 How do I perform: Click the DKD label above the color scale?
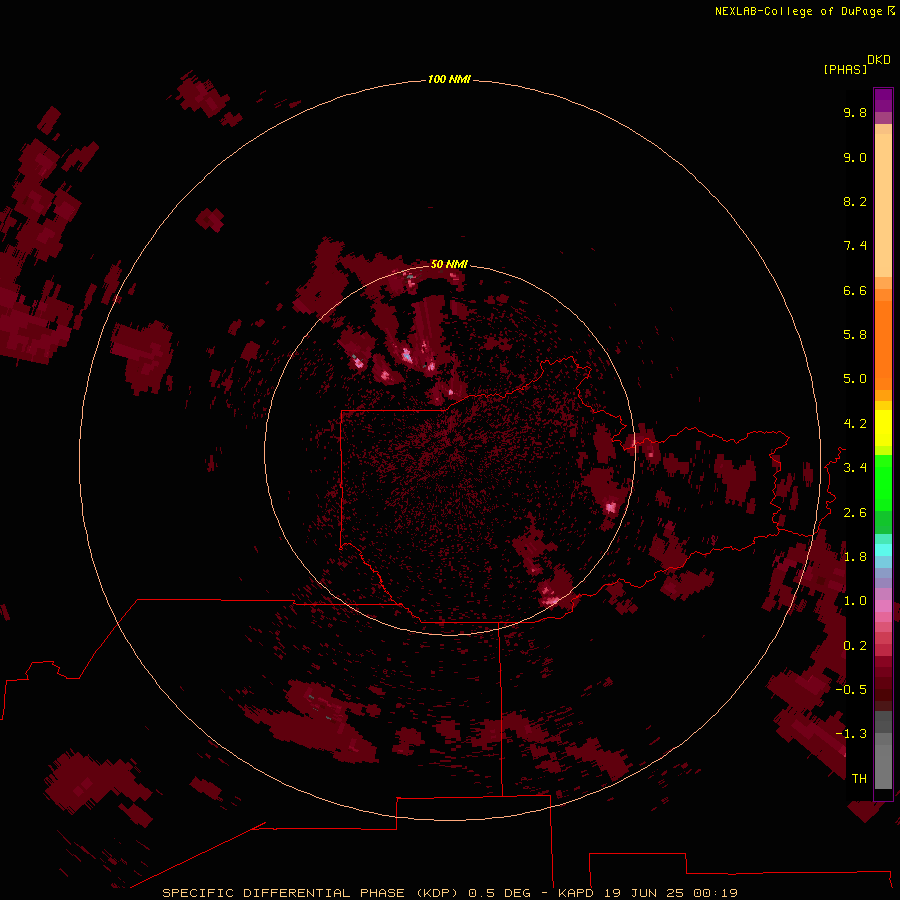click(879, 59)
